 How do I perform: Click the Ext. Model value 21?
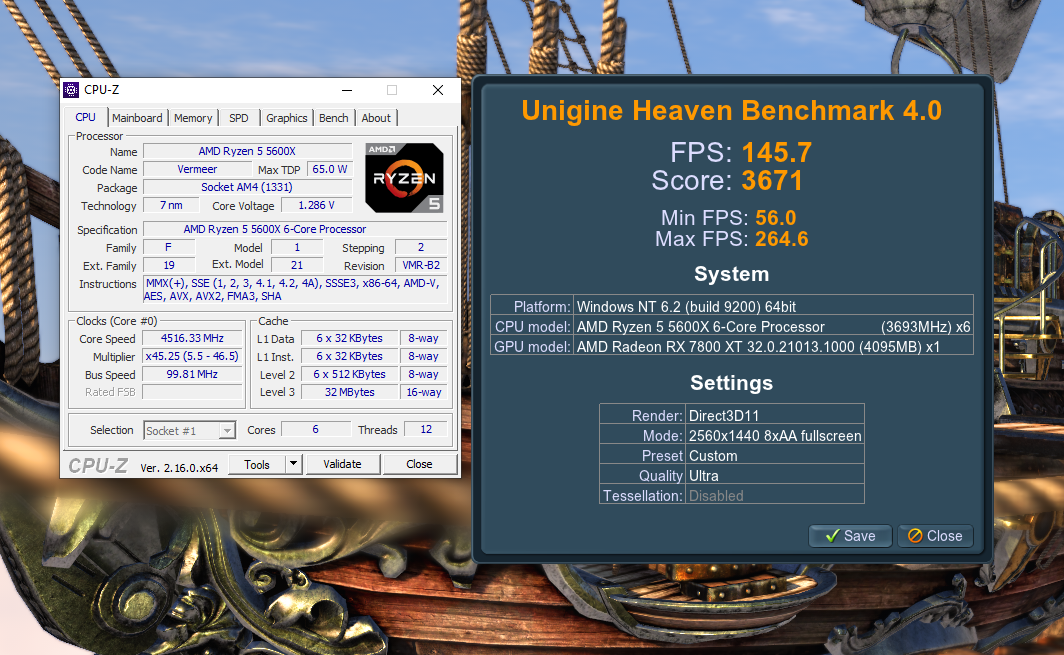[x=297, y=265]
